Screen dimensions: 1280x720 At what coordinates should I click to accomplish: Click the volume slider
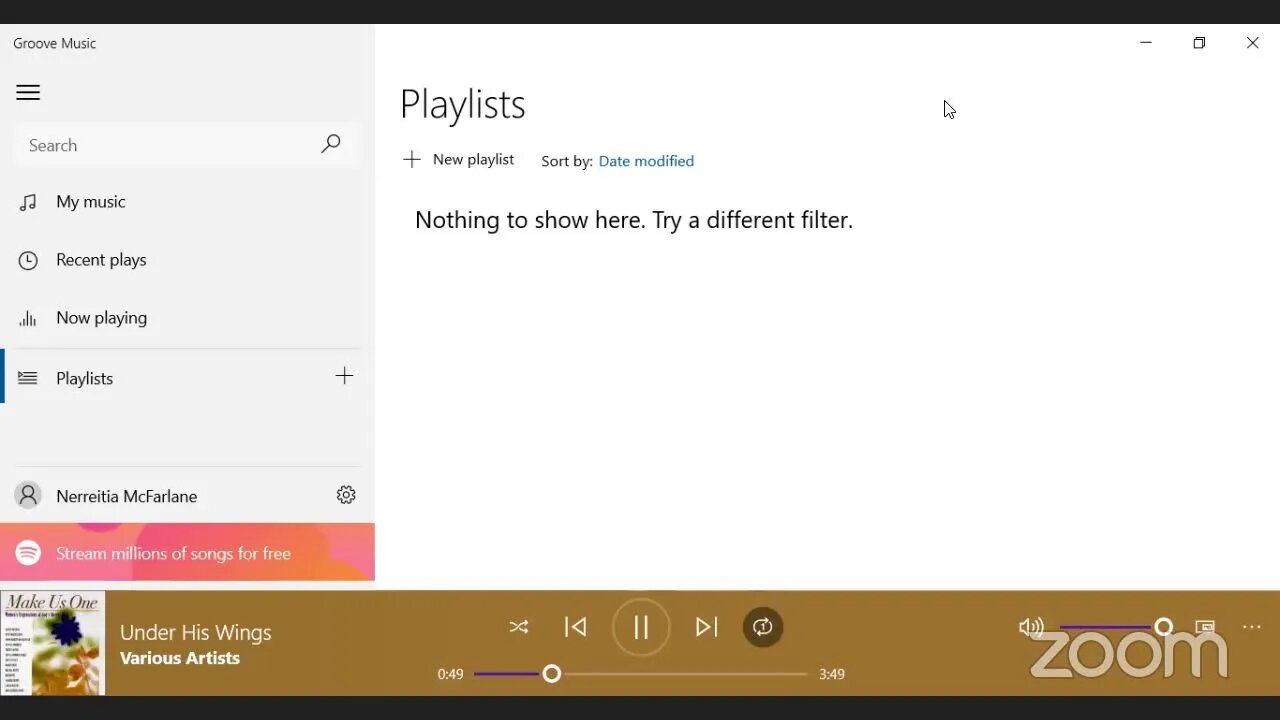1115,627
